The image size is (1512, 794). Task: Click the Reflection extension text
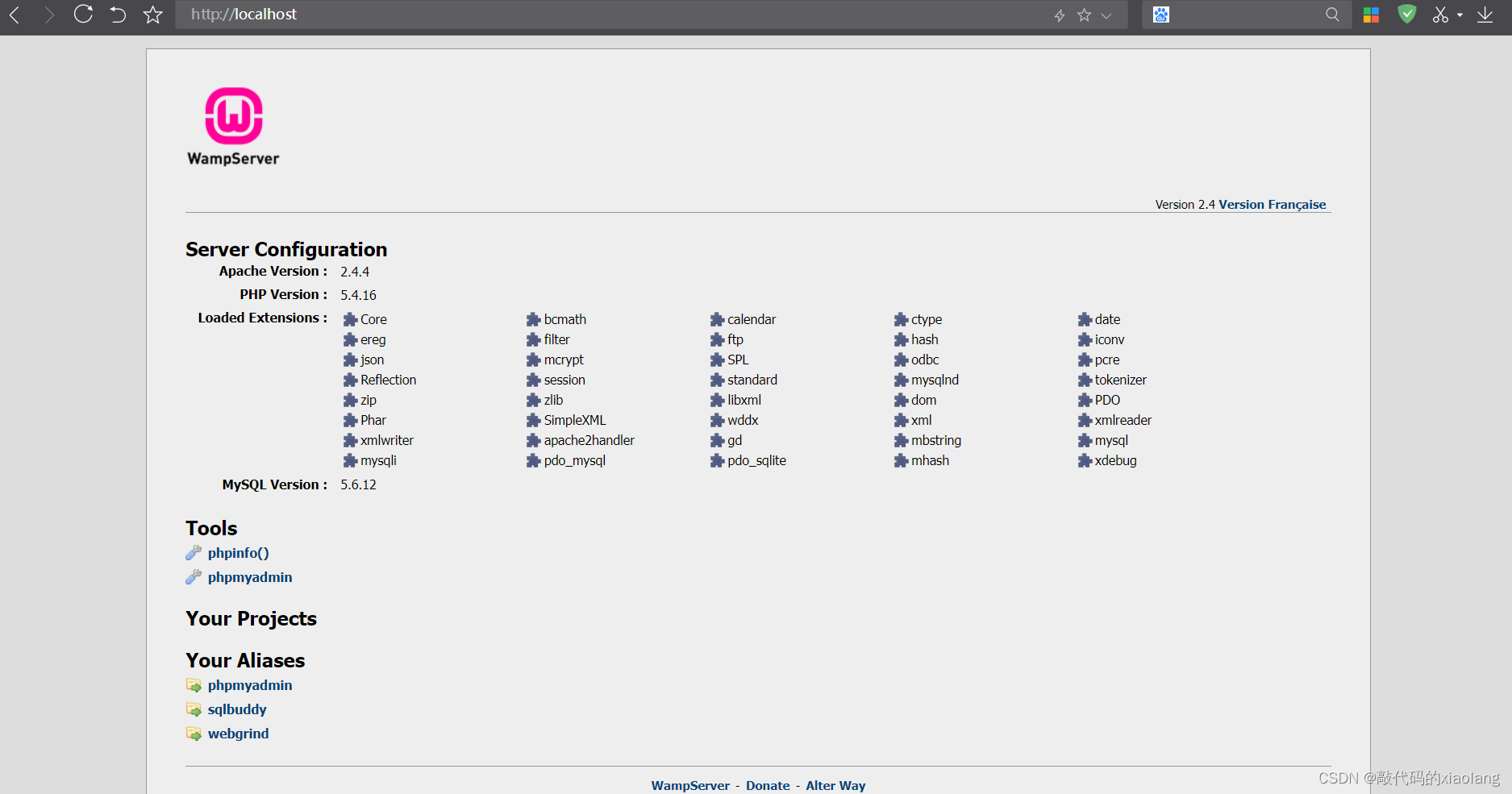coord(388,380)
